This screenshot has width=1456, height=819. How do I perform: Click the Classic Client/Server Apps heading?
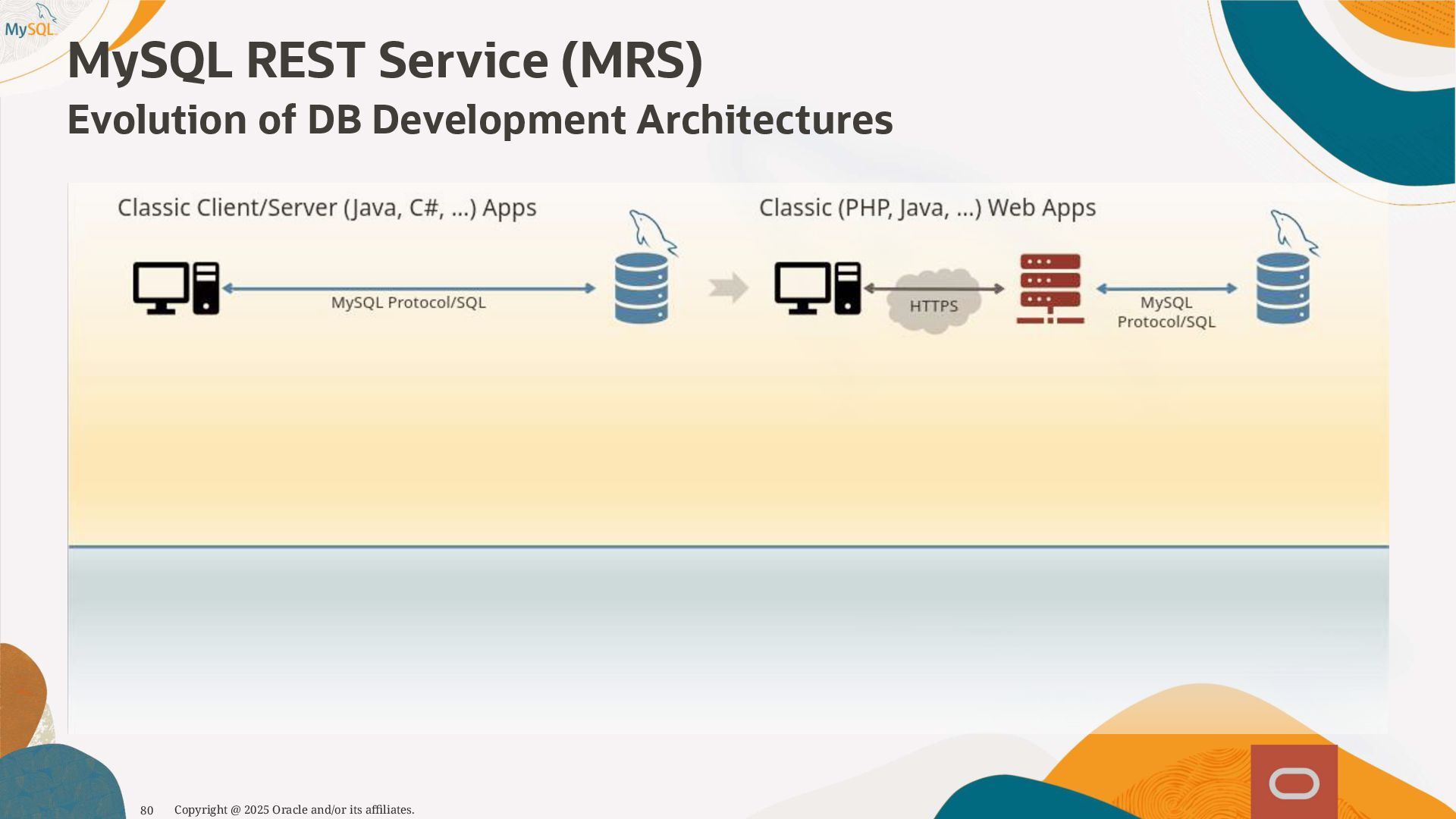(327, 208)
